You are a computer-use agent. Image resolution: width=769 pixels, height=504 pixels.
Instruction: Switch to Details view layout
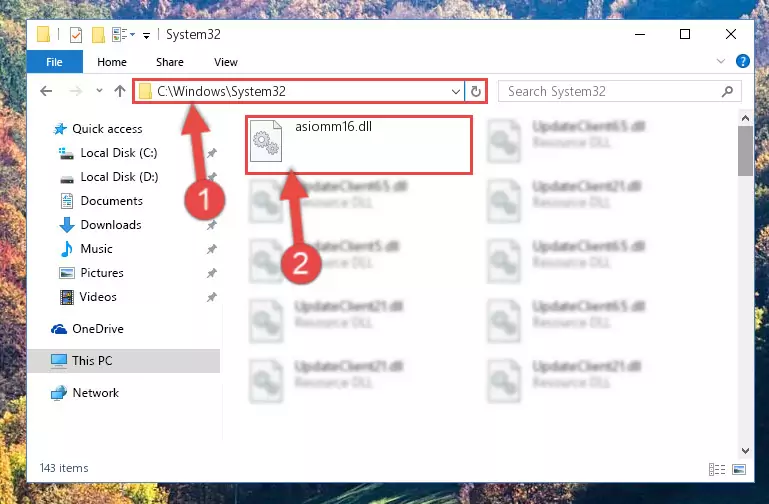[x=717, y=469]
